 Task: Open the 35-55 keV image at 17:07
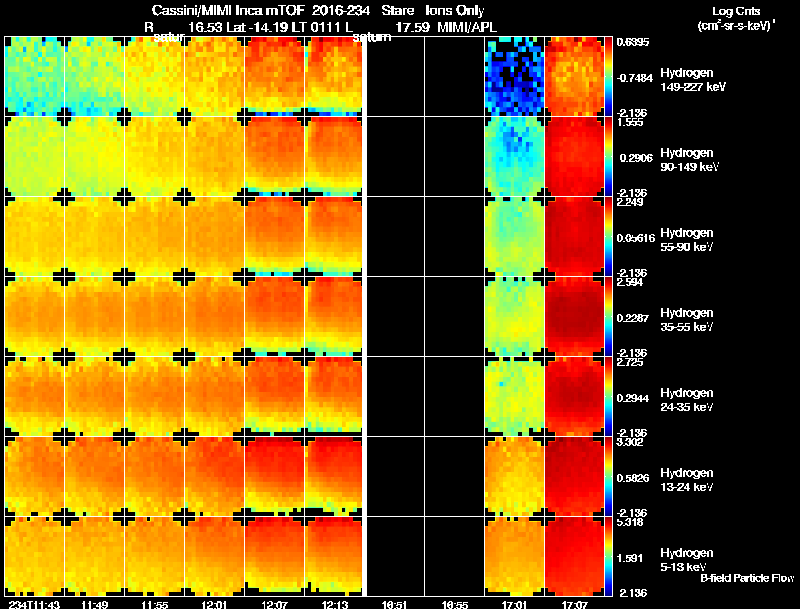[574, 317]
